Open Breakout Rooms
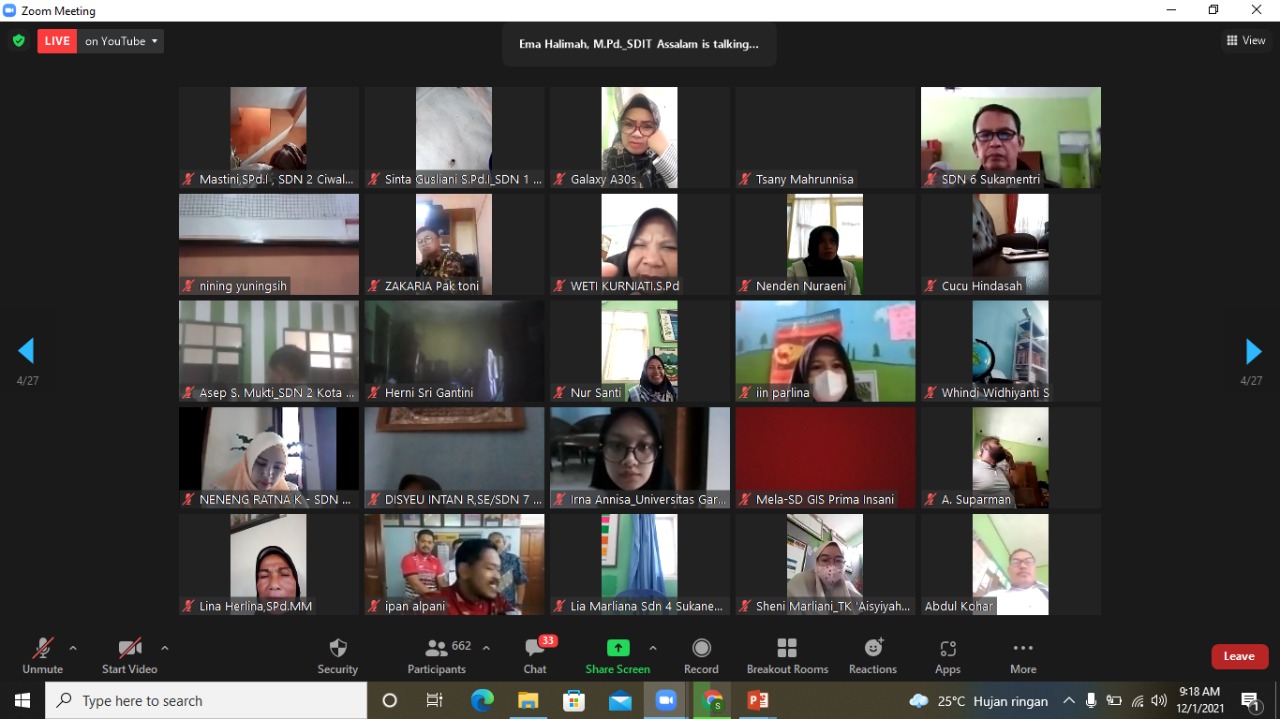Image resolution: width=1280 pixels, height=719 pixels. click(787, 655)
